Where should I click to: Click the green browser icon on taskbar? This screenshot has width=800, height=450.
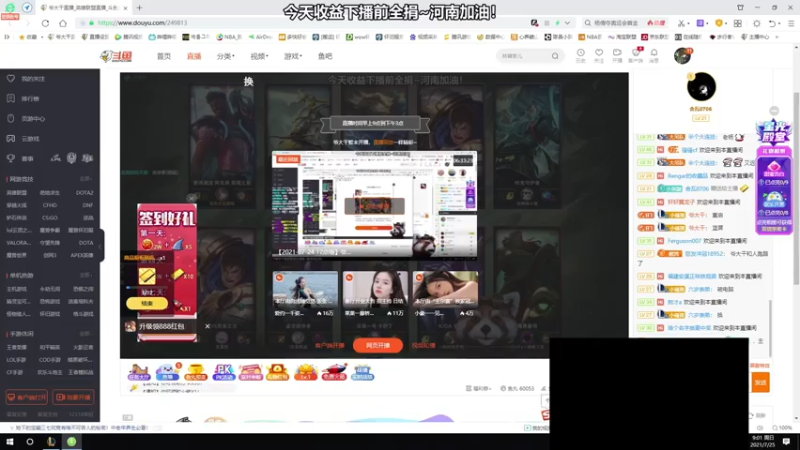71,442
